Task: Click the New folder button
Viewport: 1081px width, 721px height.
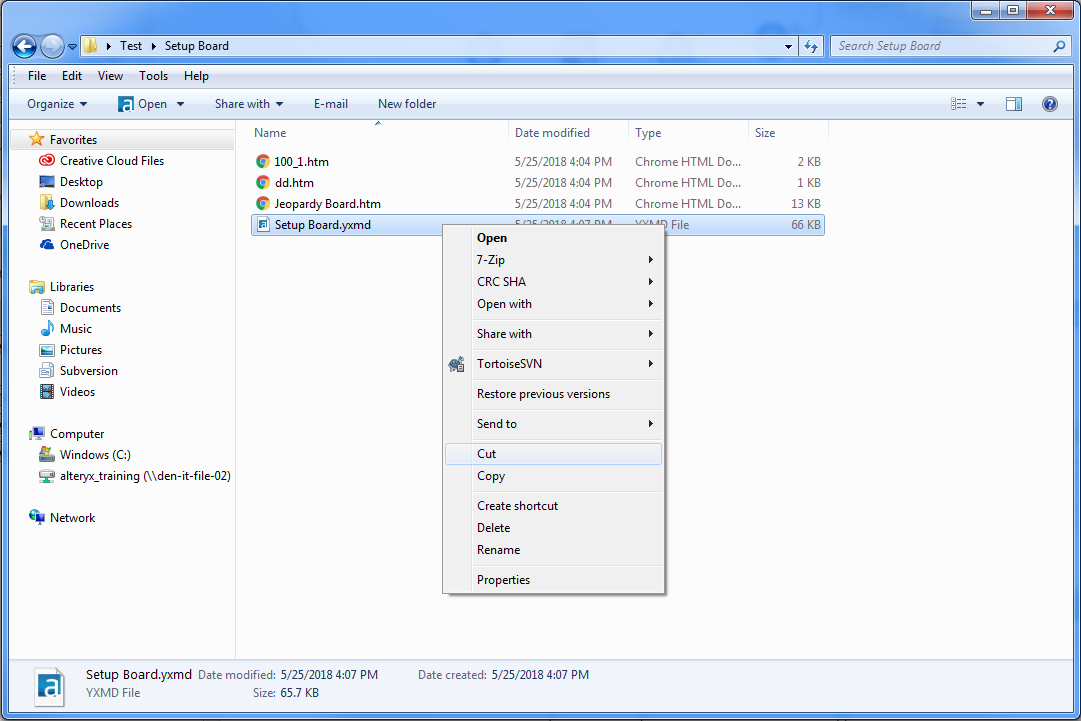Action: tap(406, 104)
